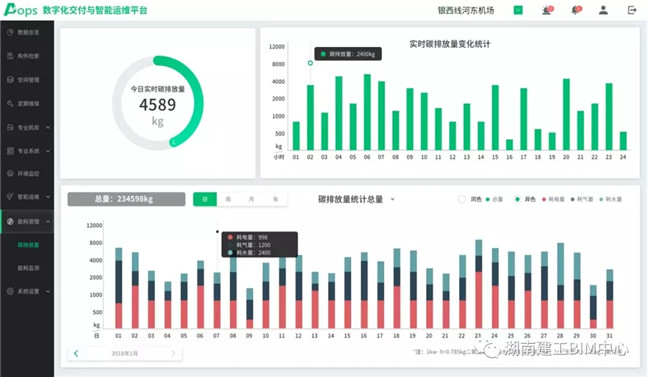The width and height of the screenshot is (650, 377).
Task: Toggle the red 耗电量 legend series
Action: [553, 199]
